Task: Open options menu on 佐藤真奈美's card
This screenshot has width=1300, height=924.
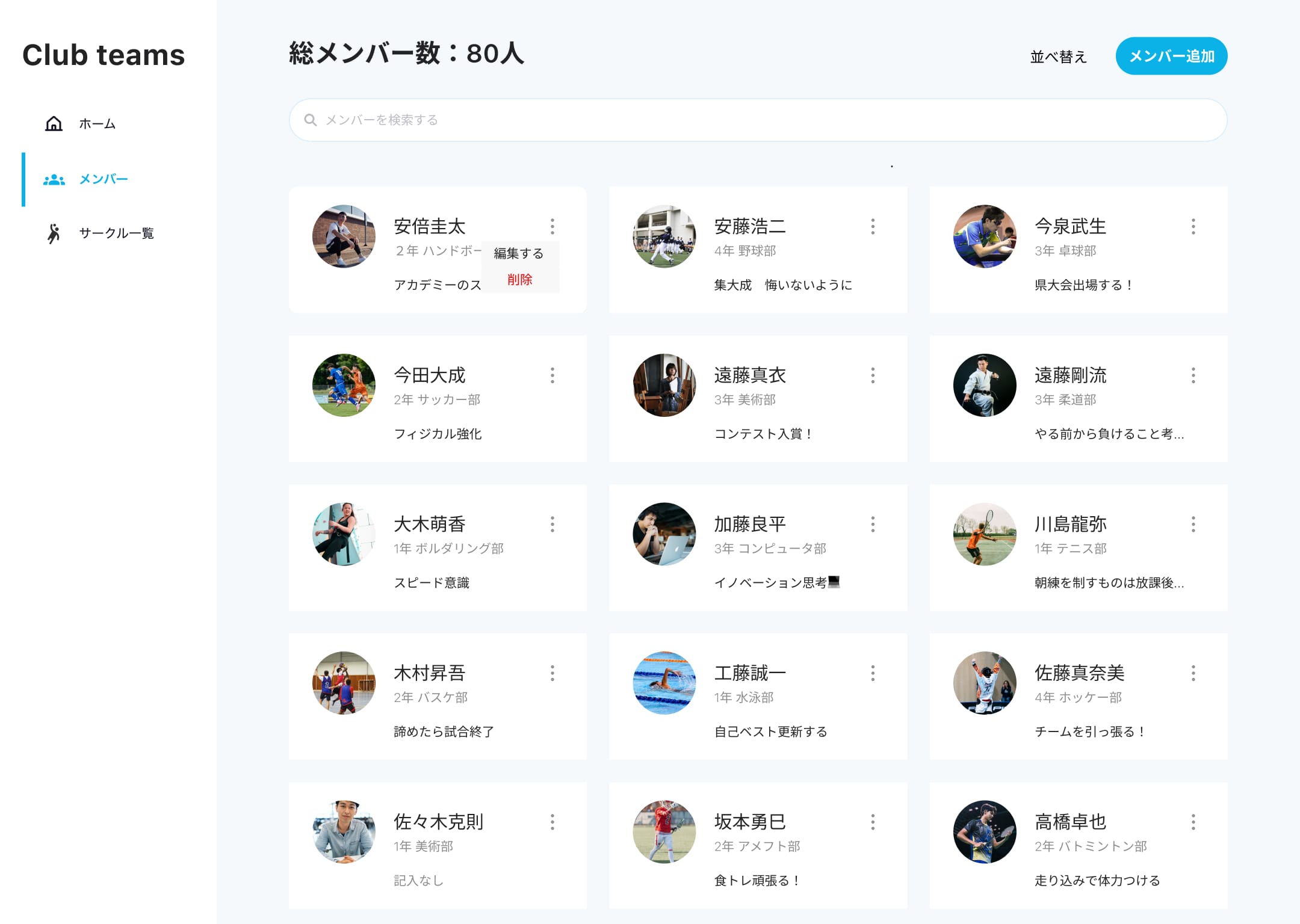Action: pyautogui.click(x=1193, y=673)
